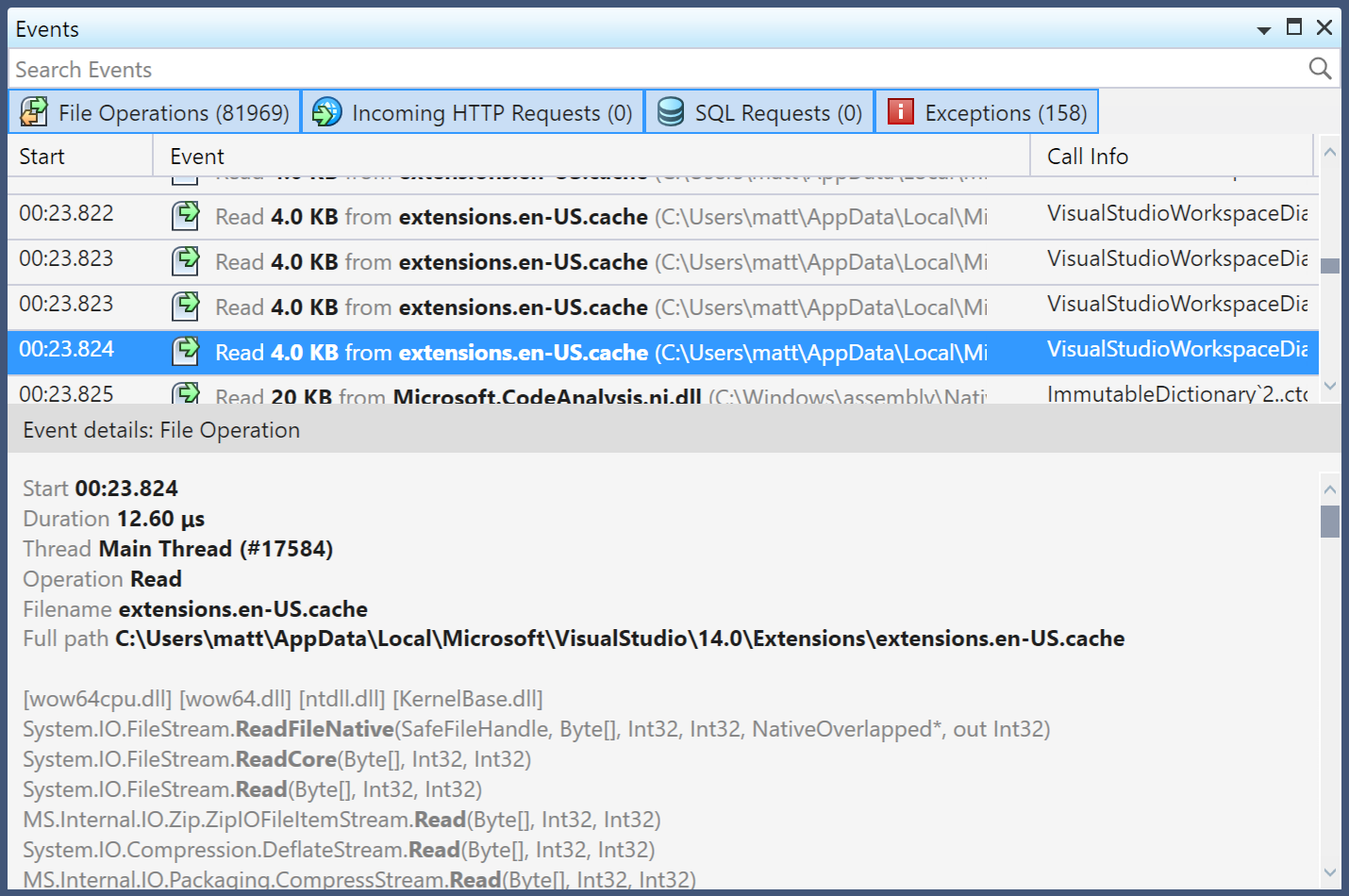Focus the Search Events input field

point(656,69)
